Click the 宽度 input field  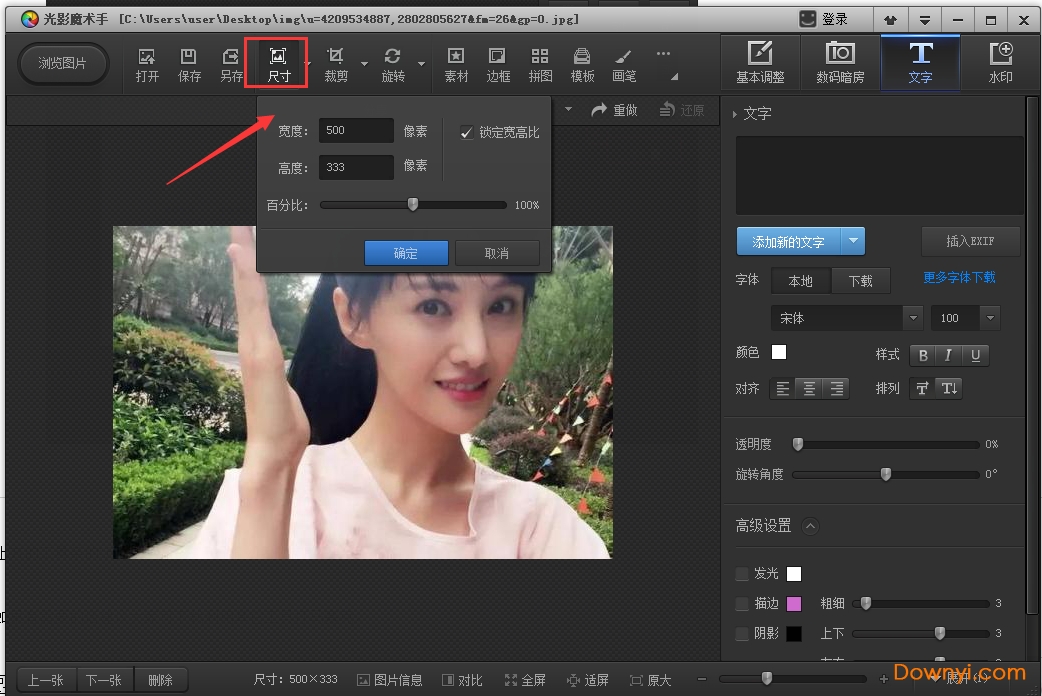tap(356, 131)
